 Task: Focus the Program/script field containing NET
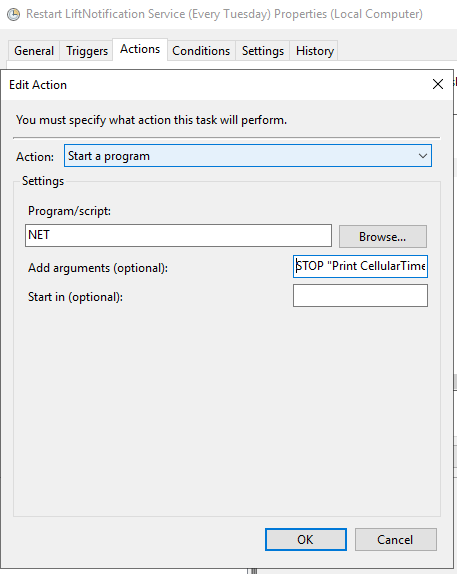tap(178, 235)
